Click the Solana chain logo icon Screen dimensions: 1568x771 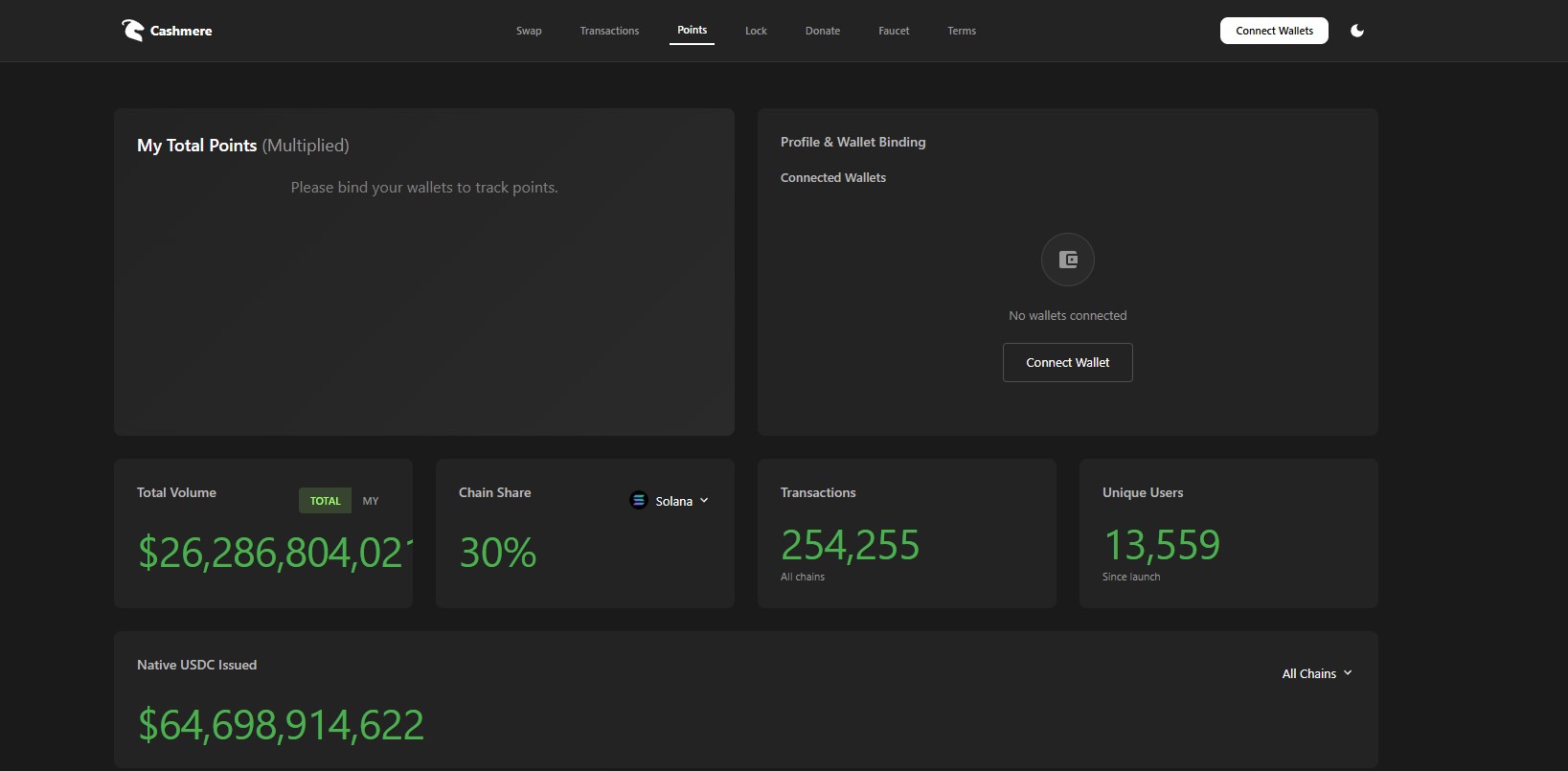[x=639, y=500]
